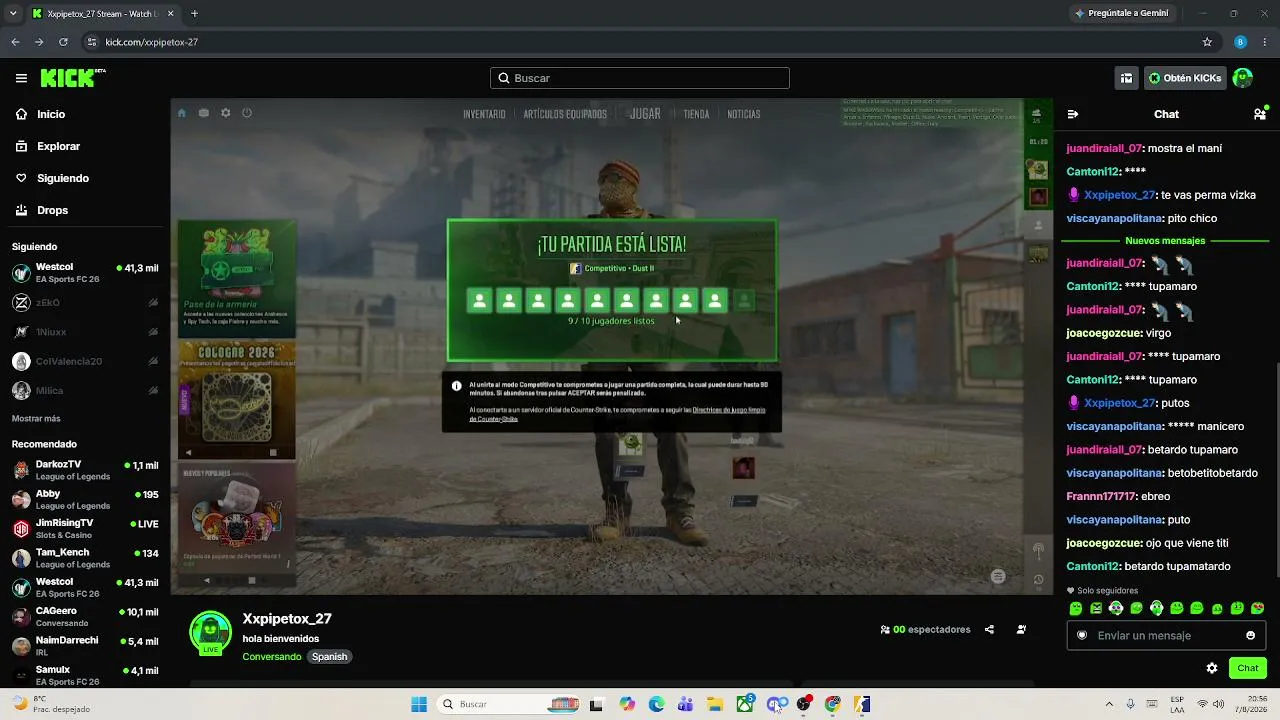
Task: Click the browser address bar URL
Action: [x=152, y=42]
